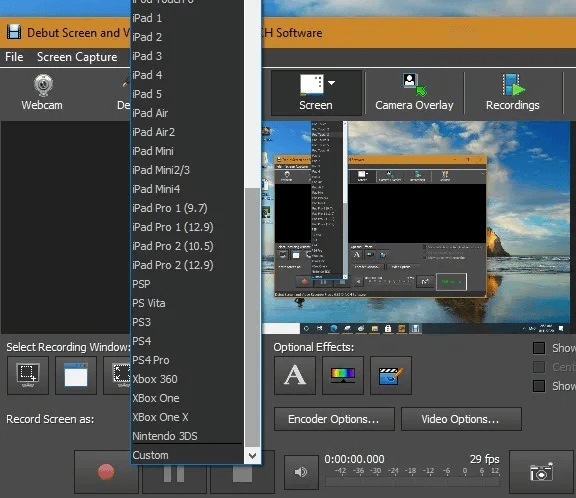576x498 pixels.
Task: Stop the recording
Action: tap(242, 474)
